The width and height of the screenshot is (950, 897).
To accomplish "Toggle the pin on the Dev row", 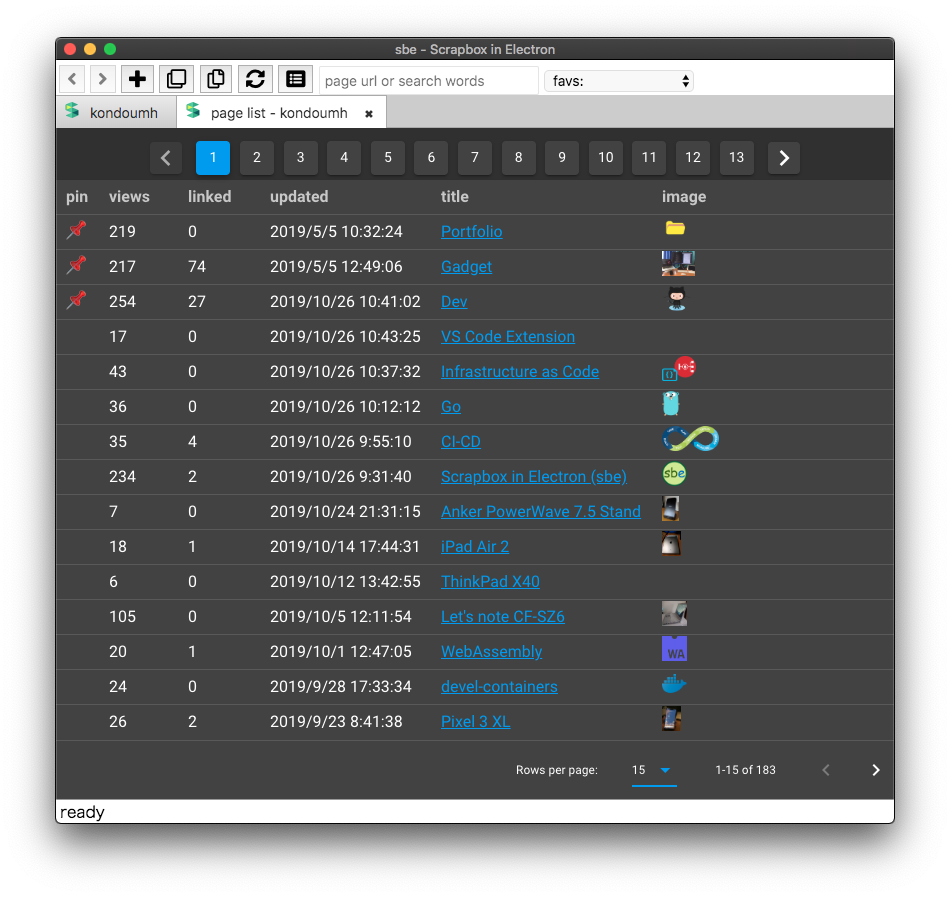I will point(76,301).
